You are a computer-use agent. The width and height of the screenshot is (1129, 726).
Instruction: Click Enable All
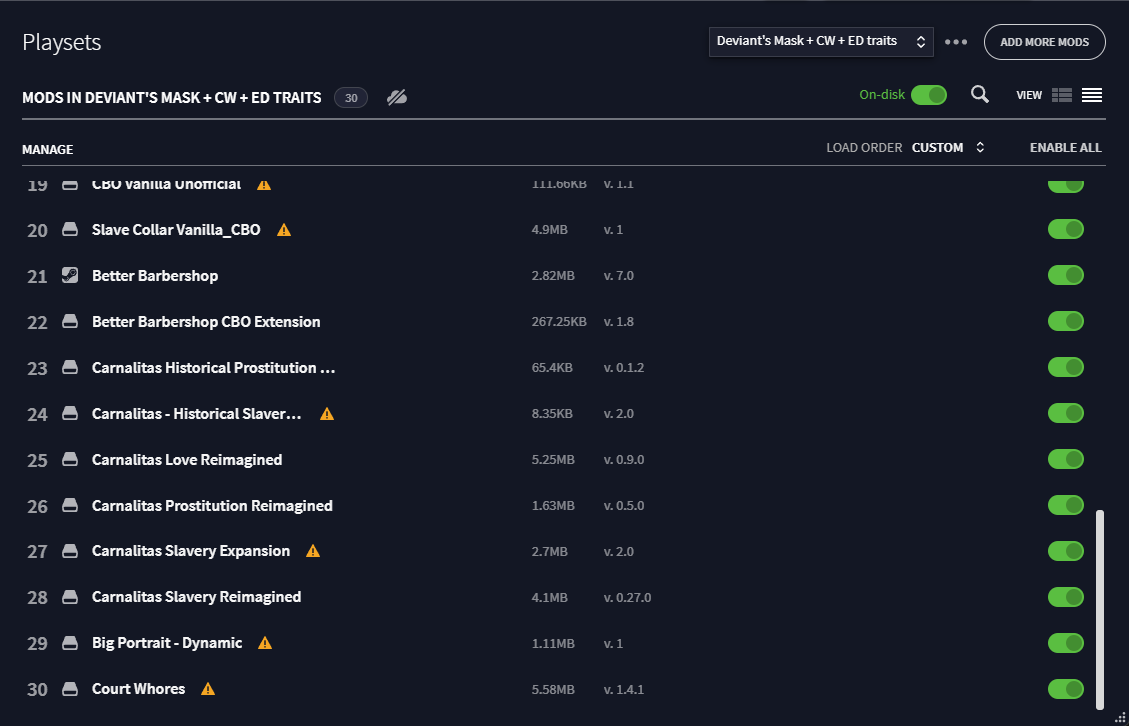coord(1066,148)
